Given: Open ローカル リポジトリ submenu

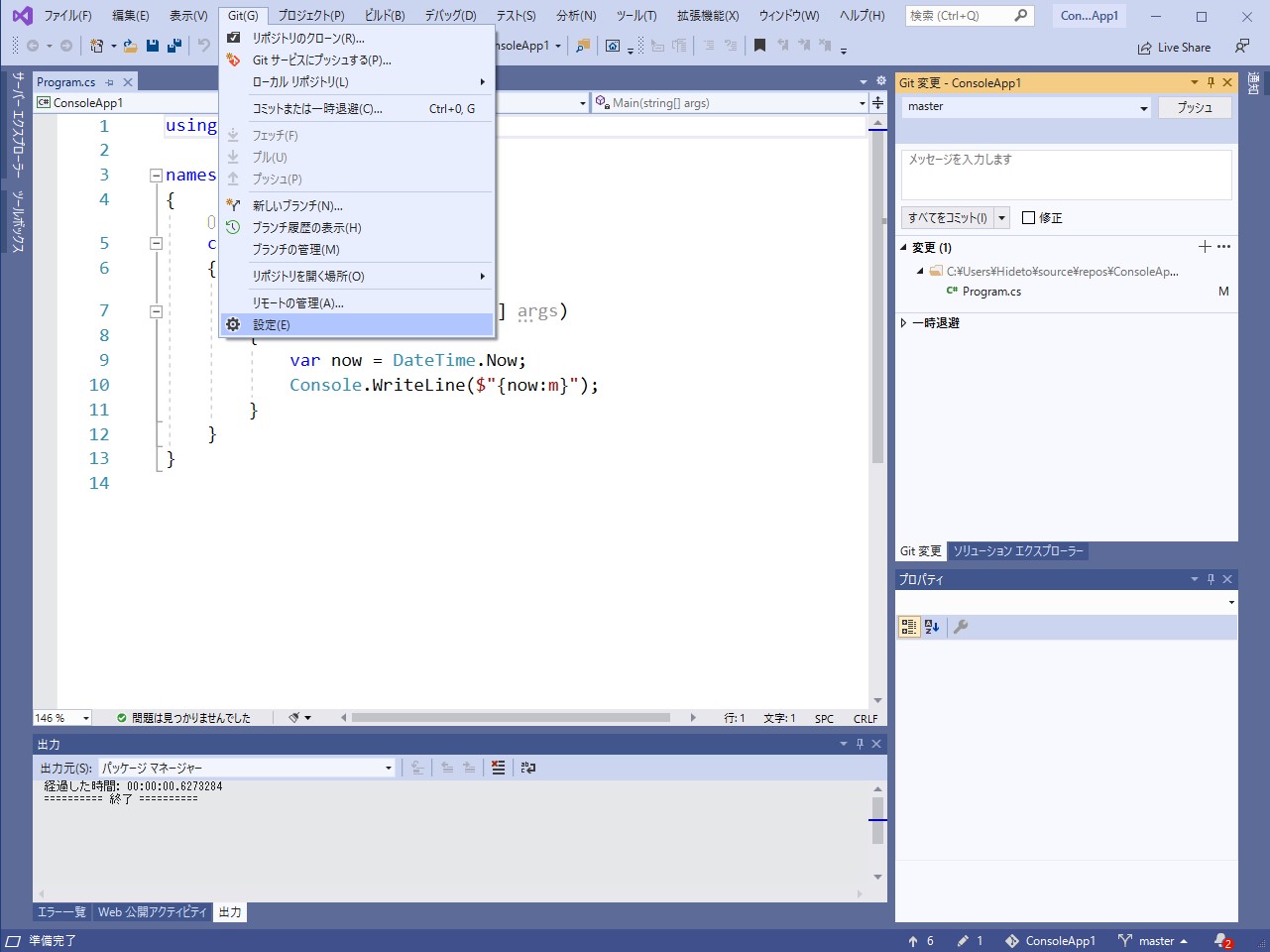Looking at the screenshot, I should pyautogui.click(x=357, y=81).
